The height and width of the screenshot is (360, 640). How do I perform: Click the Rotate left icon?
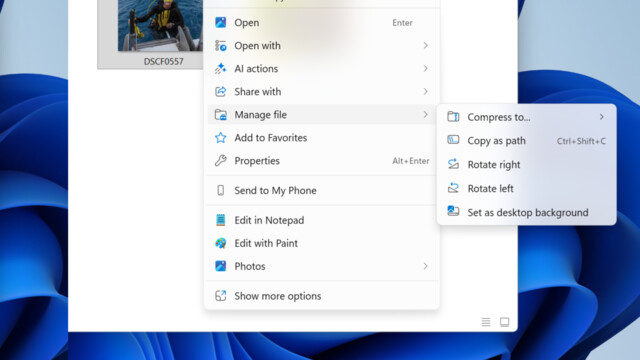click(453, 188)
